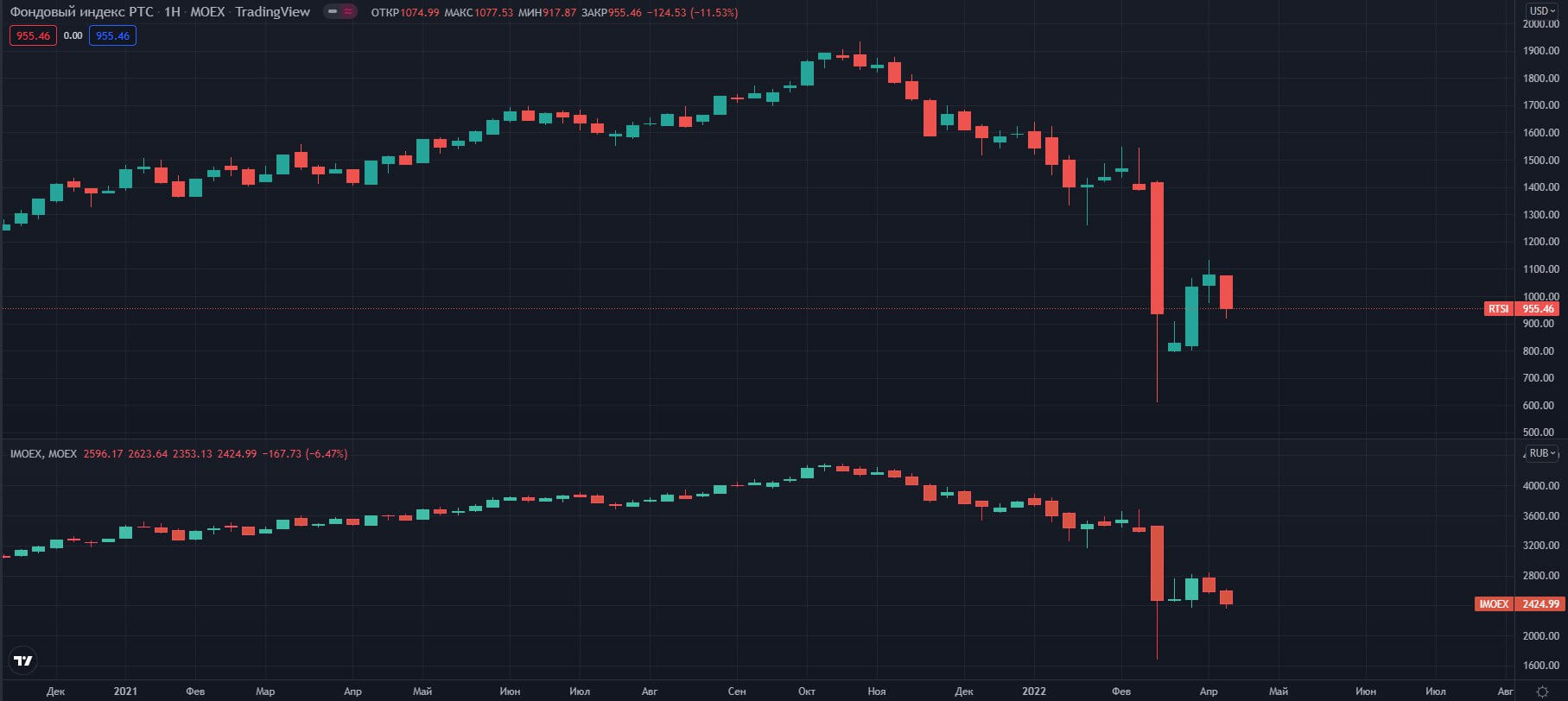The height and width of the screenshot is (701, 1568).
Task: Click the МИН 917.87 low value
Action: (546, 12)
